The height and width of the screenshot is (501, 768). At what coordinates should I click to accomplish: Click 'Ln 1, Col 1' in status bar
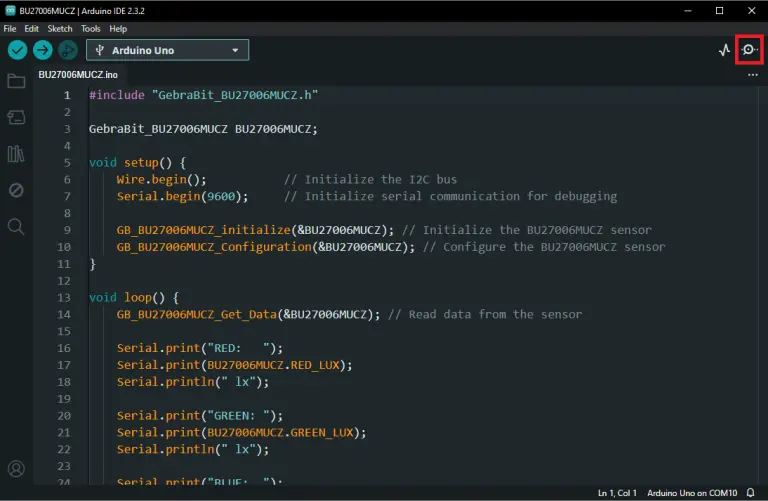click(617, 493)
